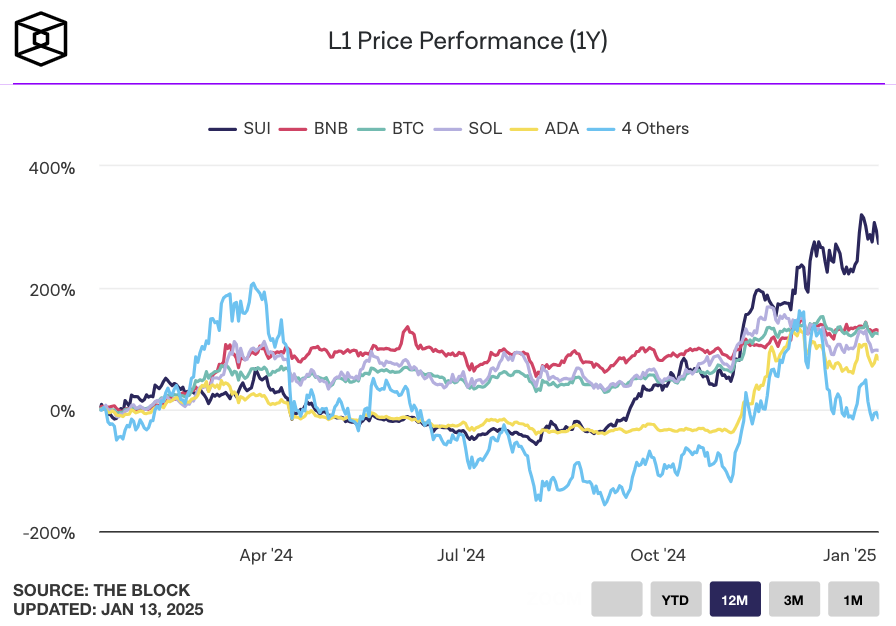Hide the ADA legend series
Image resolution: width=896 pixels, height=626 pixels.
(545, 128)
